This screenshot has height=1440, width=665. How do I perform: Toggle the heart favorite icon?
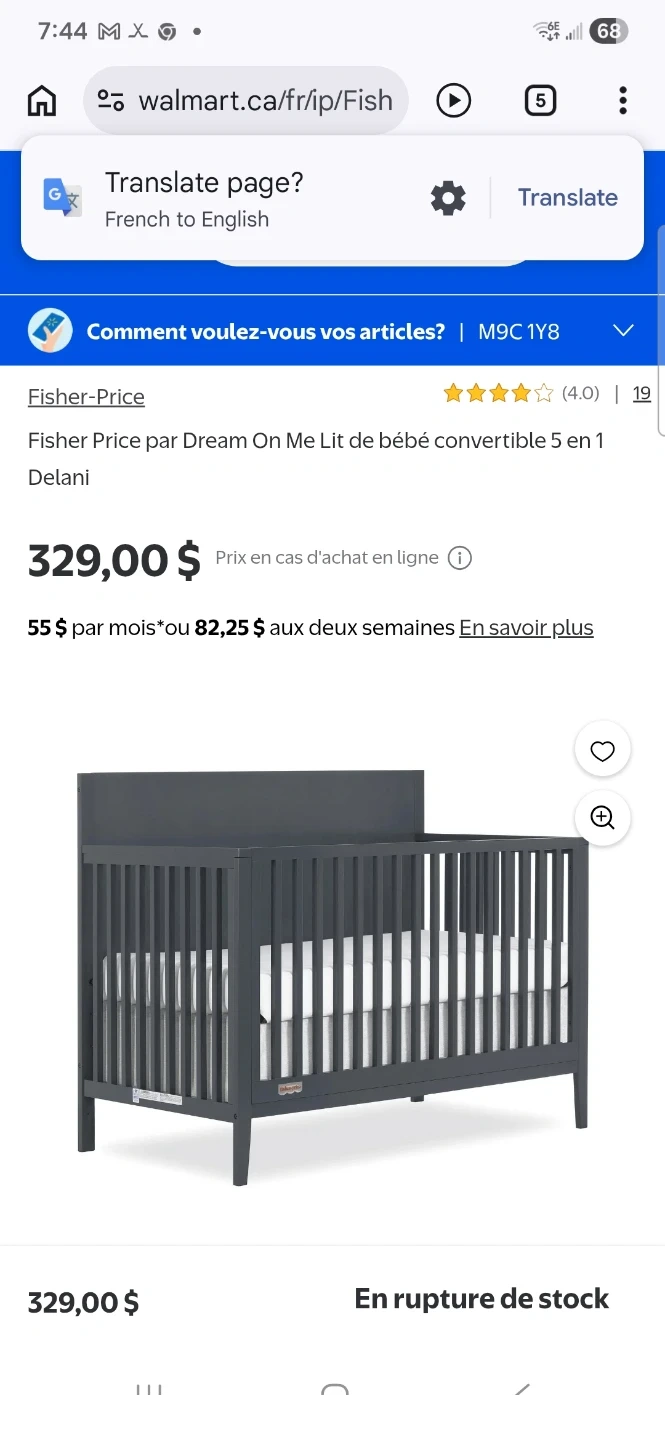click(x=602, y=751)
